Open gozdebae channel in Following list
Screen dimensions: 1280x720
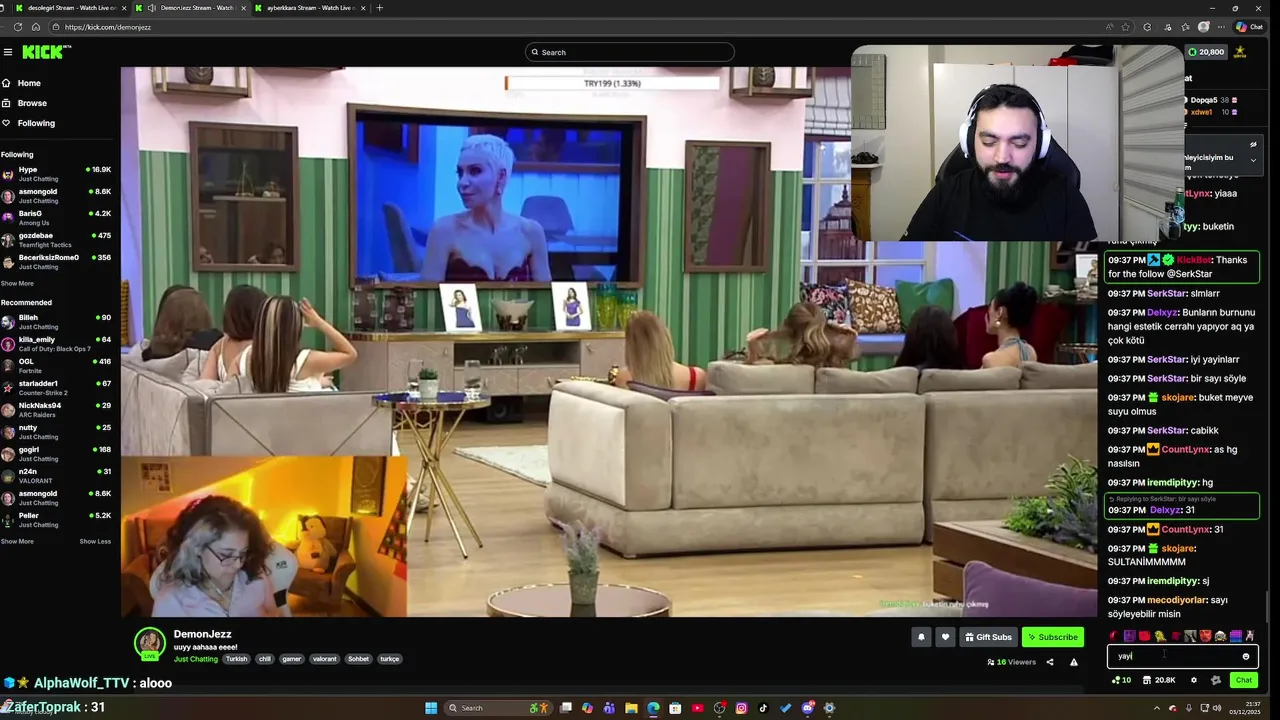click(56, 240)
